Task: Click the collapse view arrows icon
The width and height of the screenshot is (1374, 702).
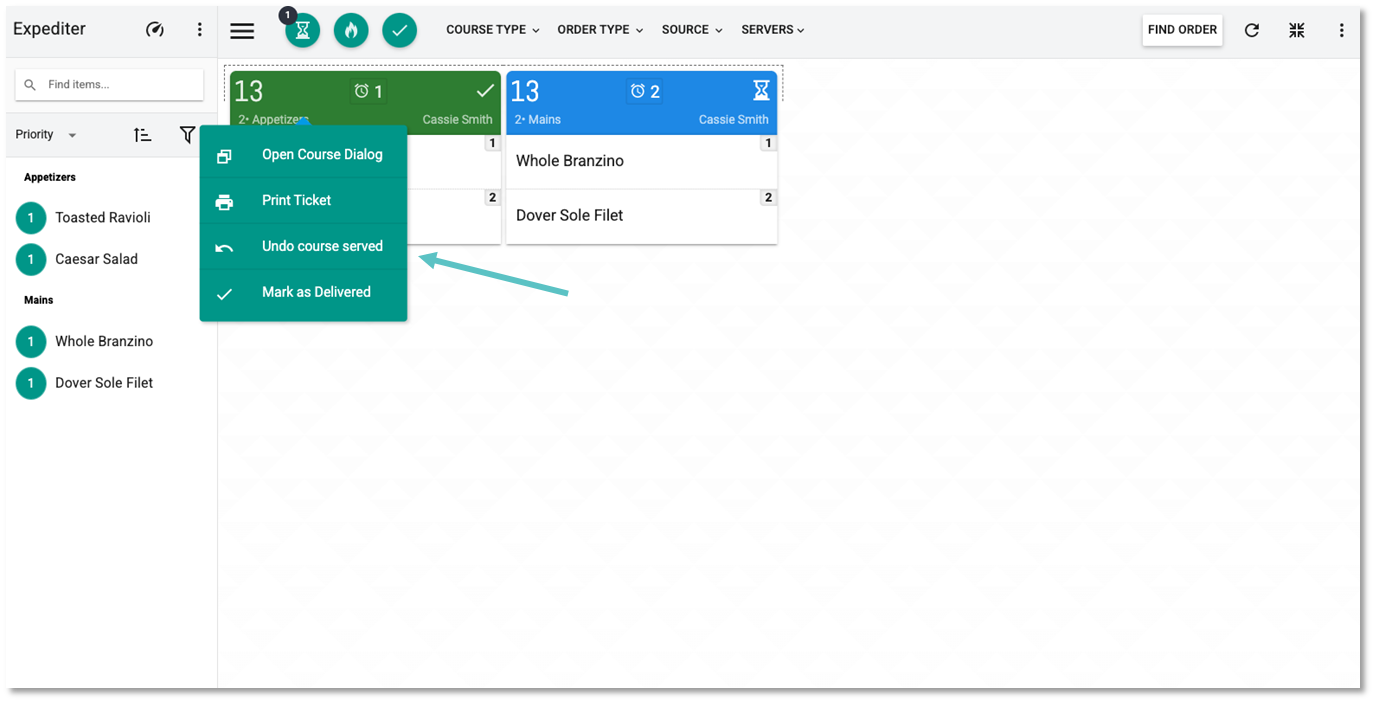Action: click(x=1297, y=31)
